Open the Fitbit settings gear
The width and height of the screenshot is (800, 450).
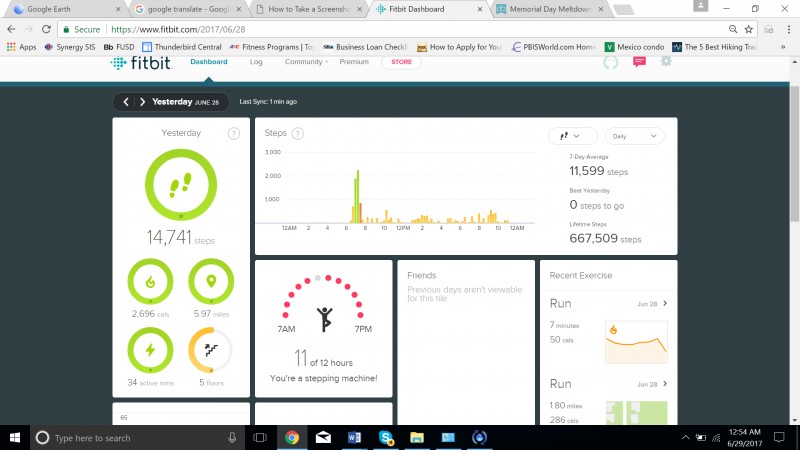[x=666, y=62]
